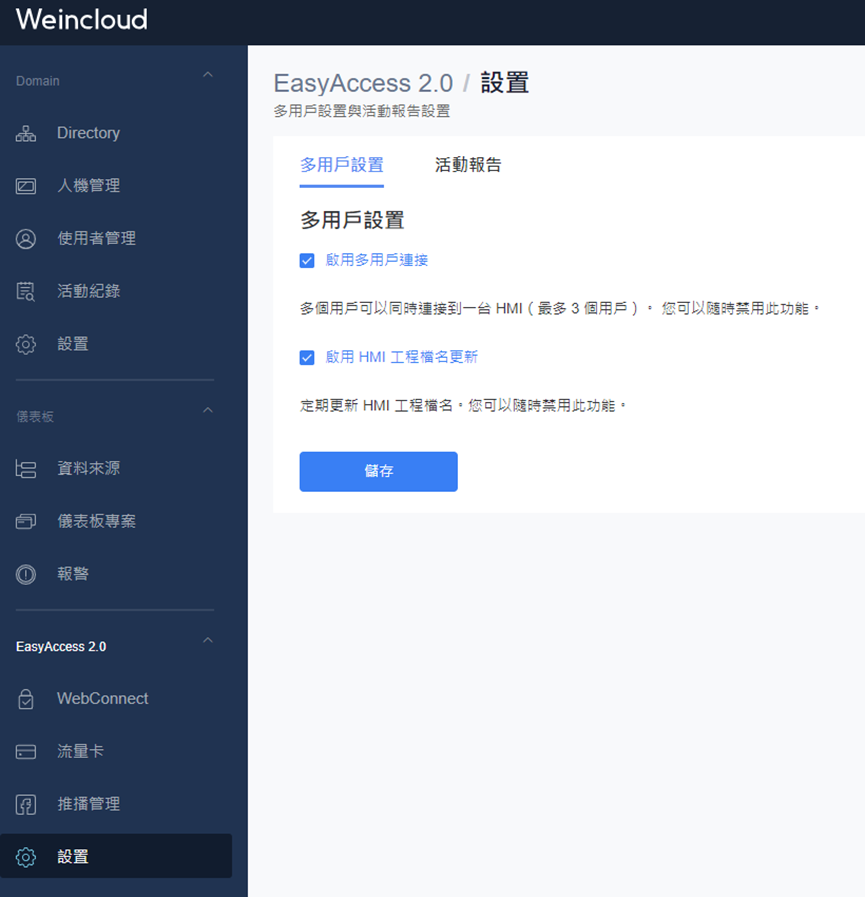The height and width of the screenshot is (897, 865).
Task: Collapse the 儀表板 section chevron
Action: click(208, 410)
